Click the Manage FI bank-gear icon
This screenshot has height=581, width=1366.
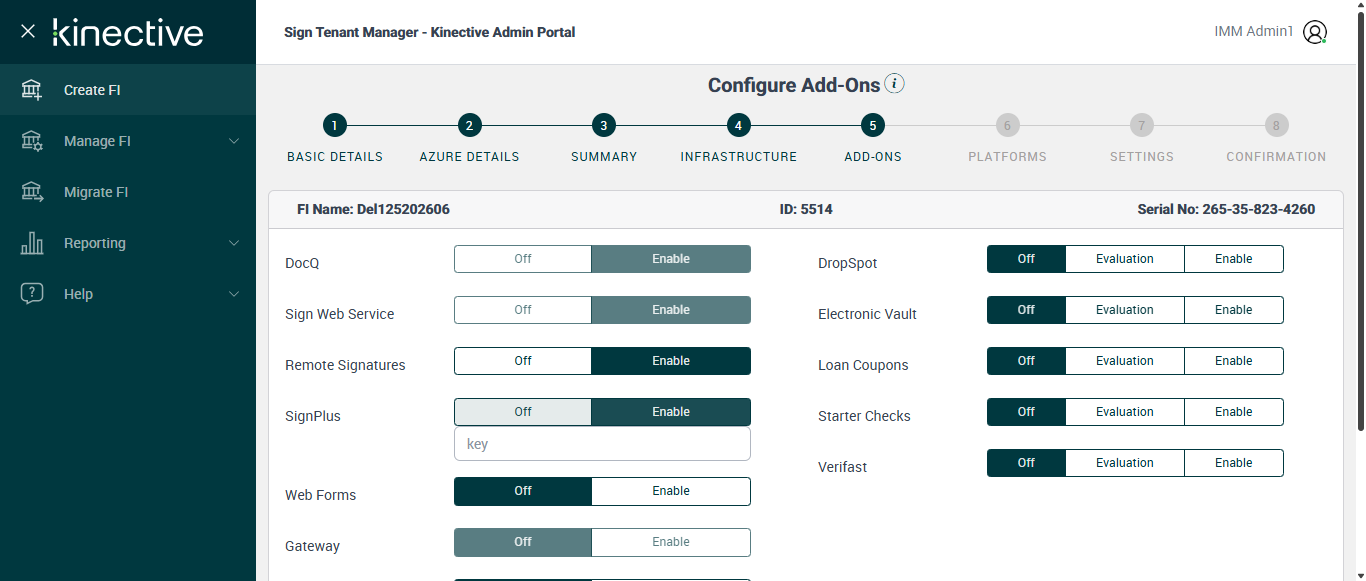32,141
